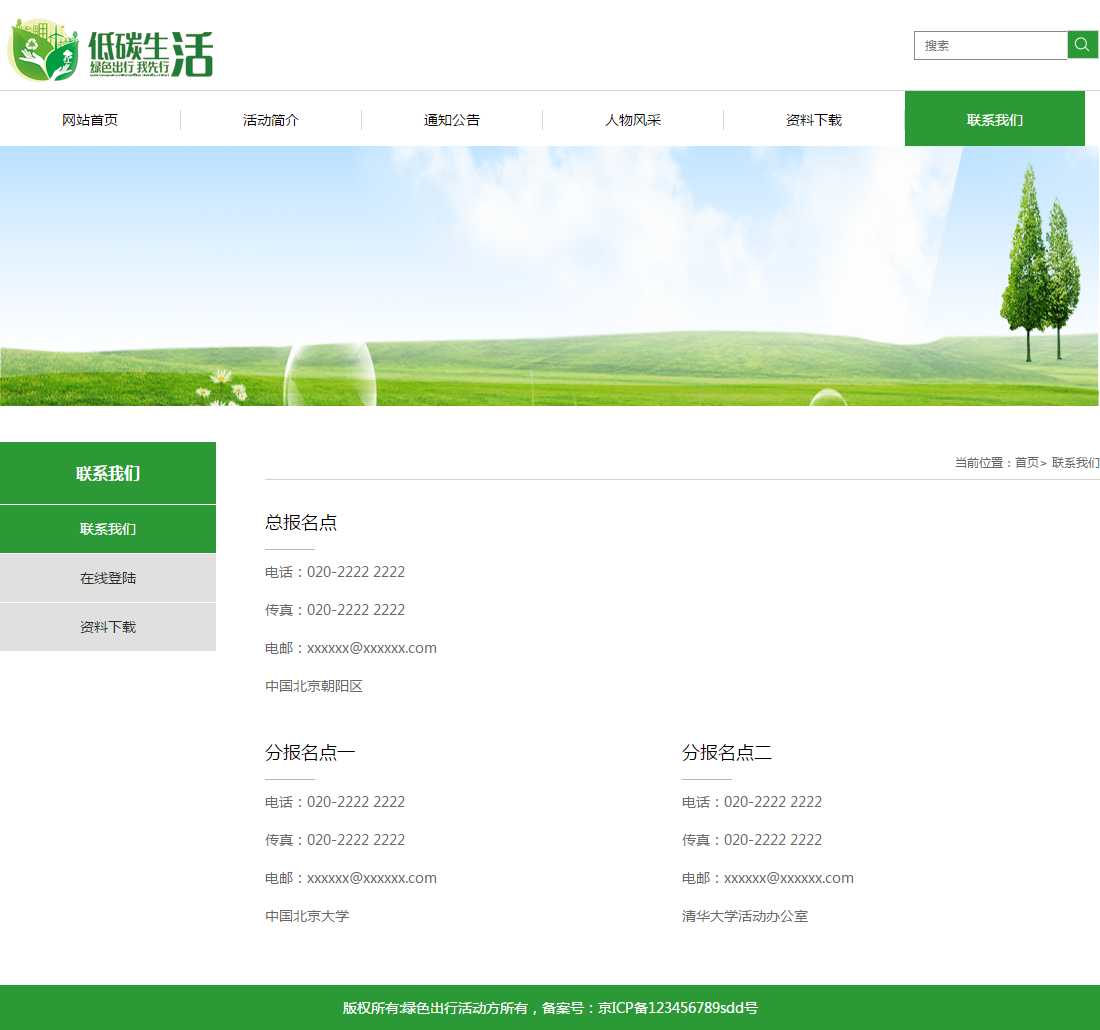Click the green magnifier search button

(x=1082, y=45)
